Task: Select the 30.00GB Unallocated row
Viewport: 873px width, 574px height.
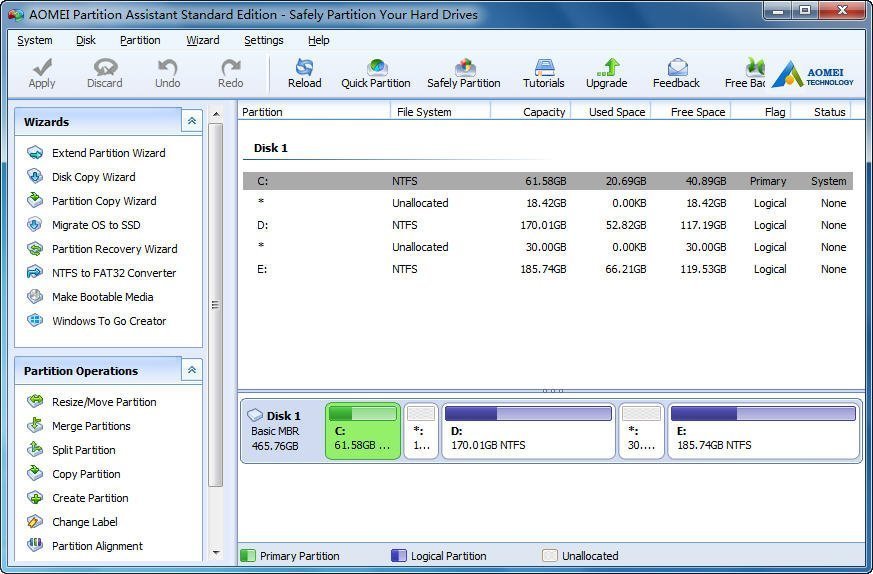Action: pos(548,247)
